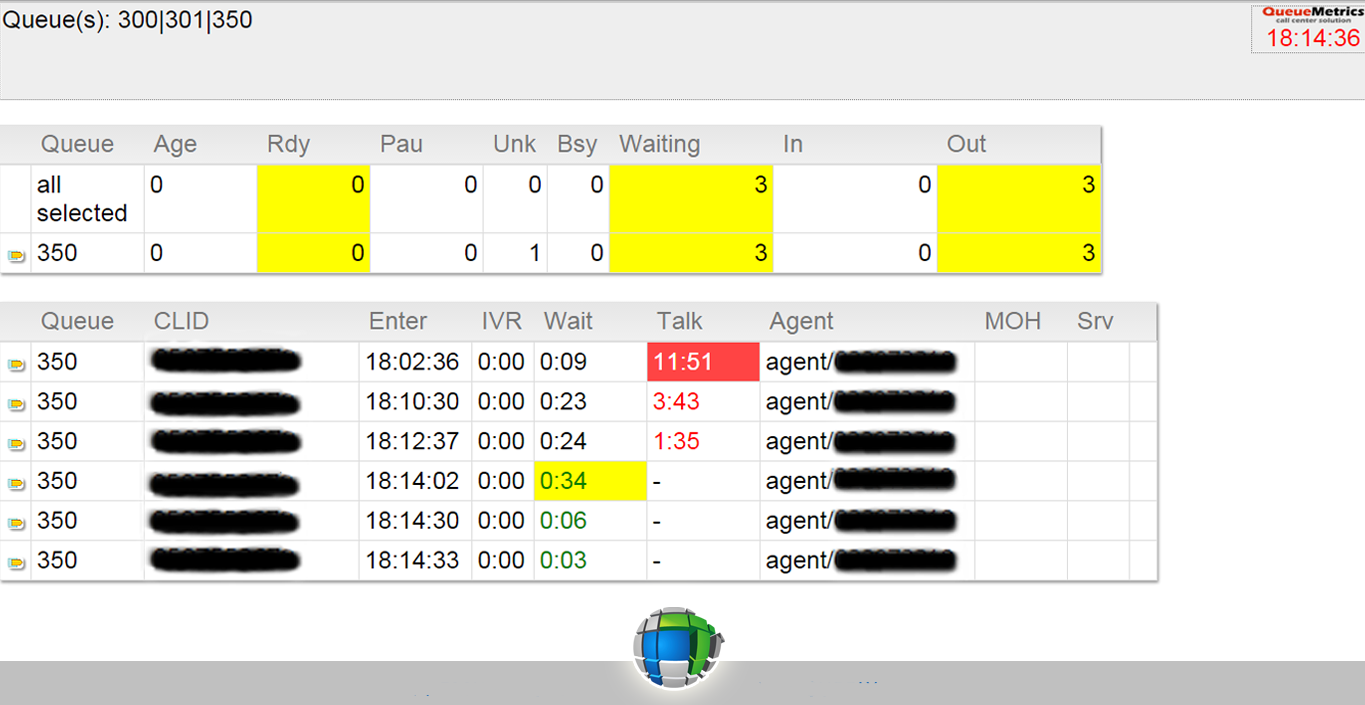Select the "all selected" row in the summary table
This screenshot has width=1365, height=705.
(82, 199)
